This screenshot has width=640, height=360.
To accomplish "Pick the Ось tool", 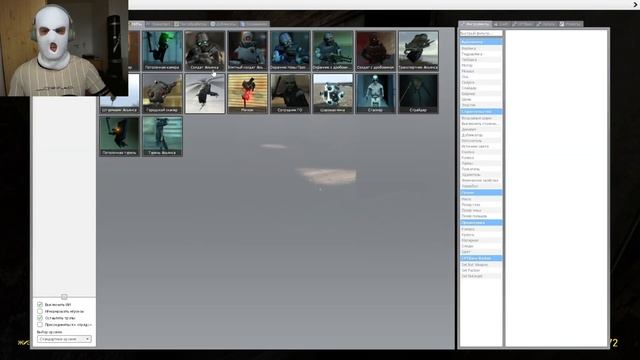I will (x=481, y=77).
